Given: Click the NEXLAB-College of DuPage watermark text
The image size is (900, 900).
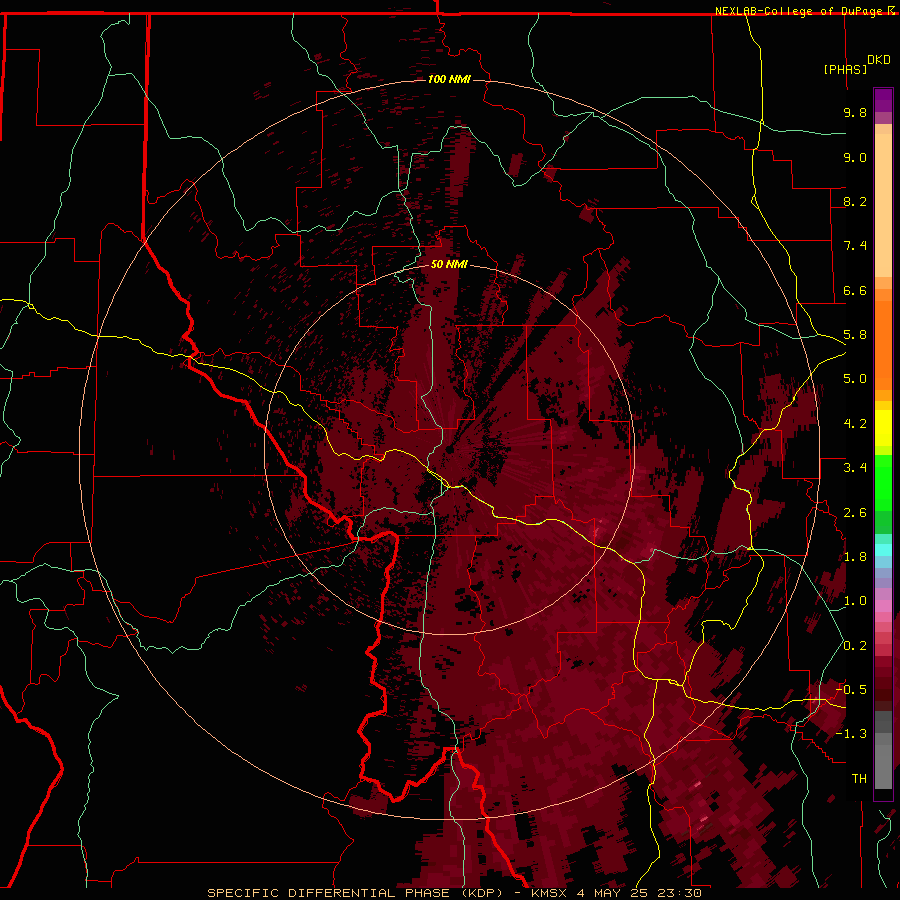Looking at the screenshot, I should (x=798, y=11).
